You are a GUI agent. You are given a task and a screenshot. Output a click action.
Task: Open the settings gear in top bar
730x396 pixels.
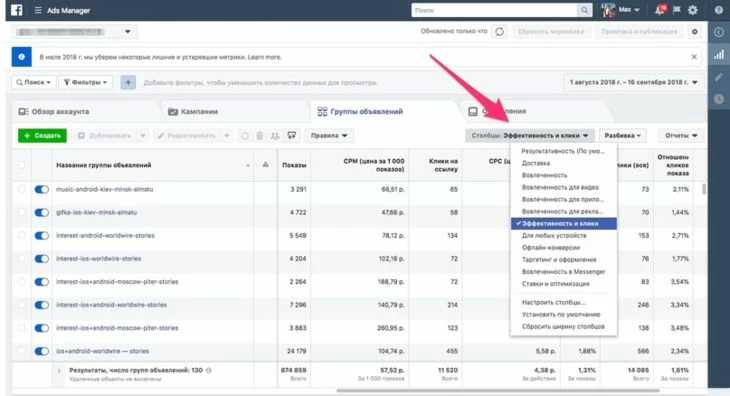click(x=693, y=10)
